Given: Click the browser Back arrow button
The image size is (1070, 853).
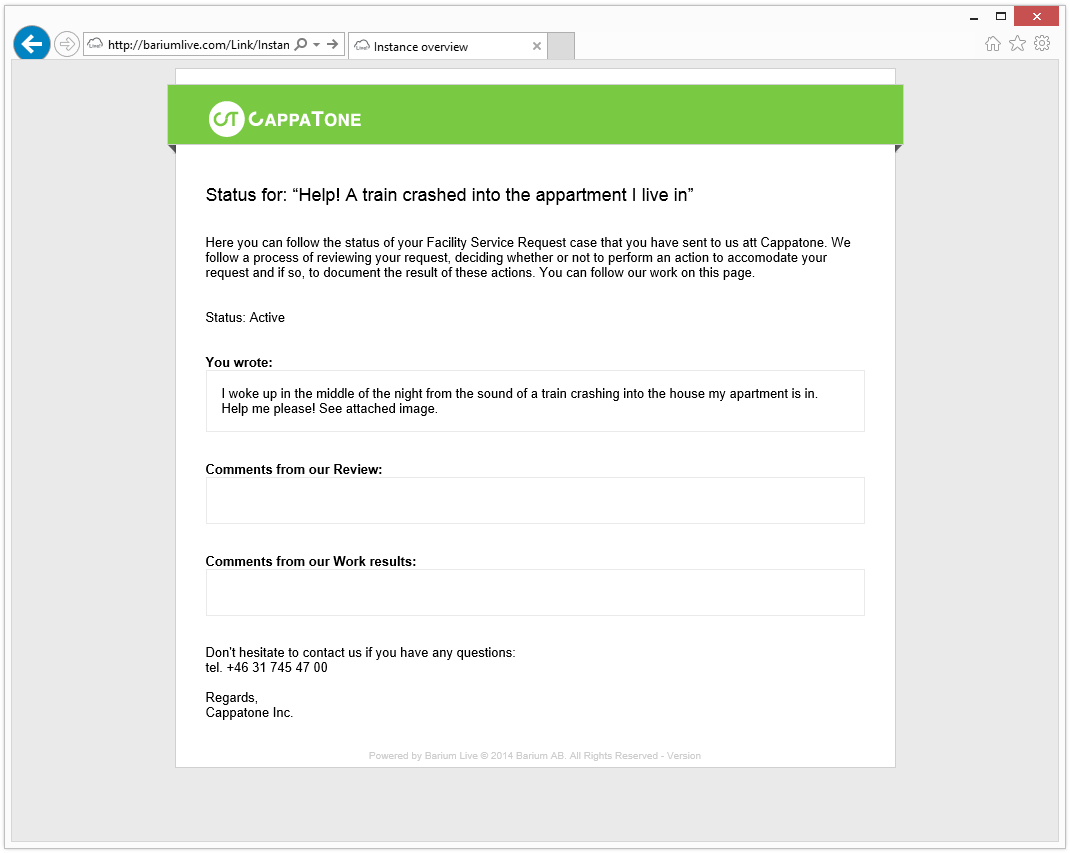Looking at the screenshot, I should [x=32, y=44].
